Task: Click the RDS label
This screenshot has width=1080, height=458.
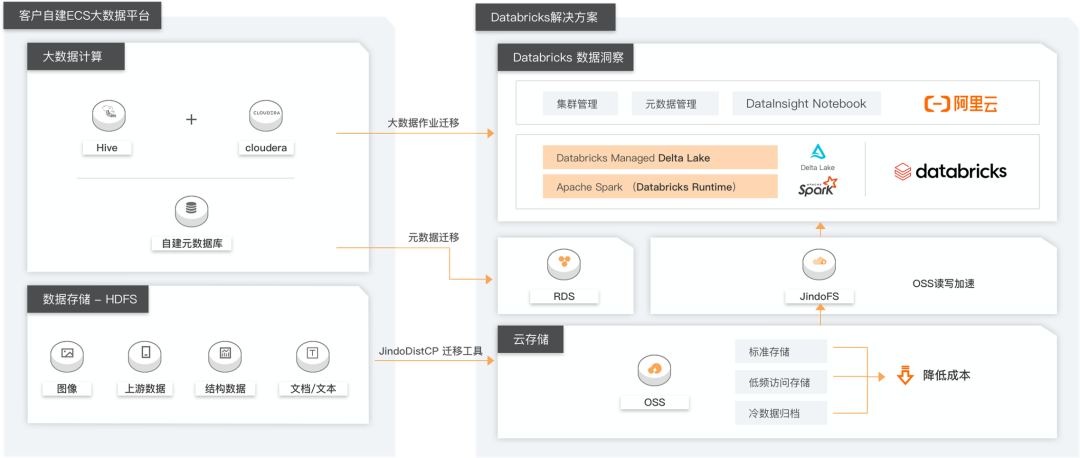Action: click(x=564, y=297)
